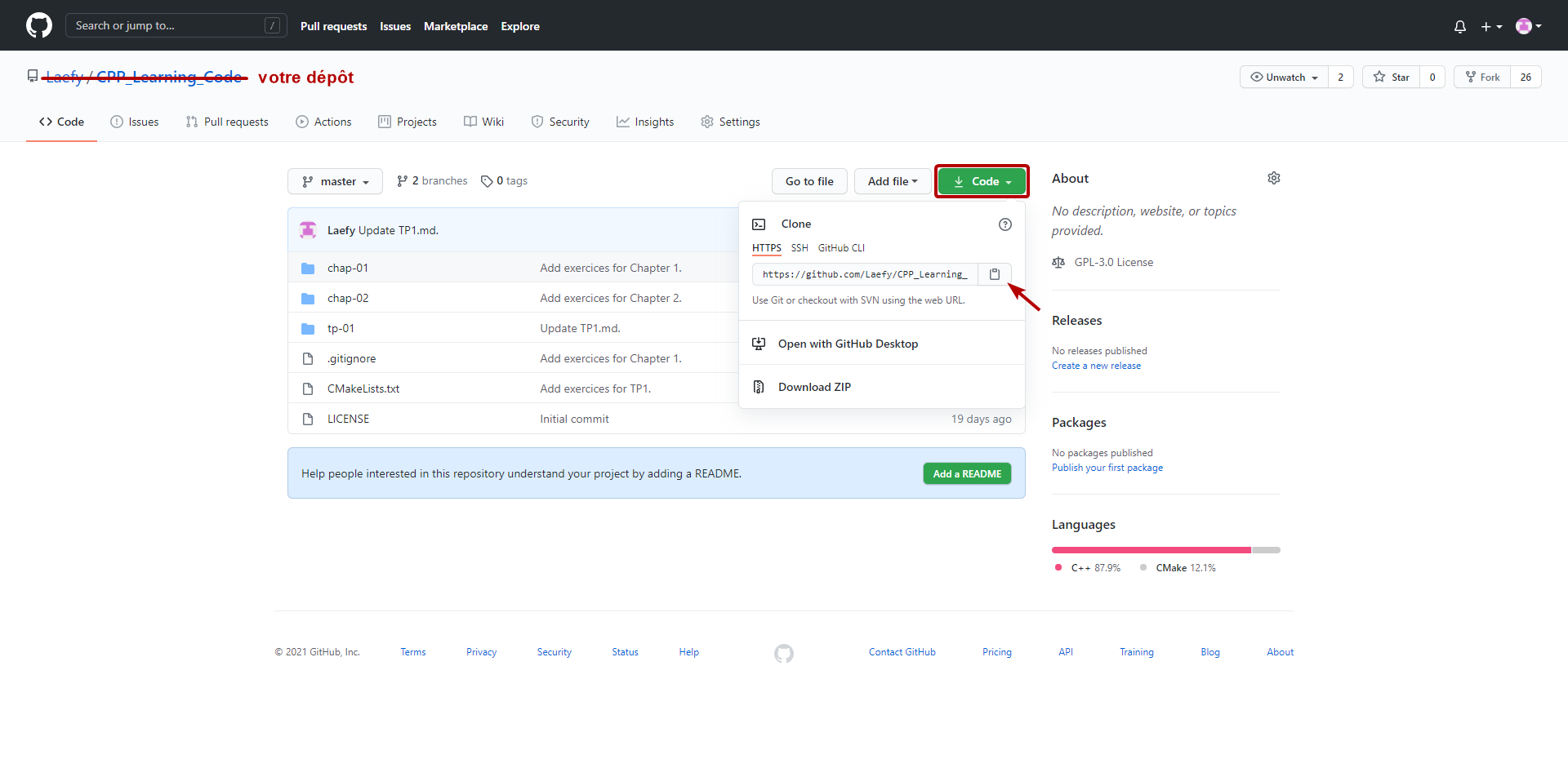
Task: View the 2 branches link
Action: tap(432, 180)
